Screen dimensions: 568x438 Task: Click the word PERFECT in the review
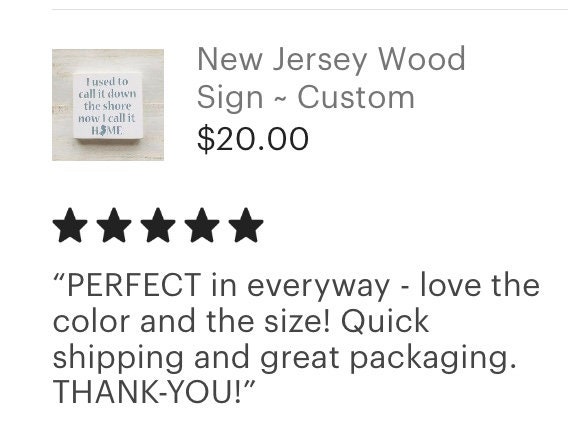coord(134,285)
